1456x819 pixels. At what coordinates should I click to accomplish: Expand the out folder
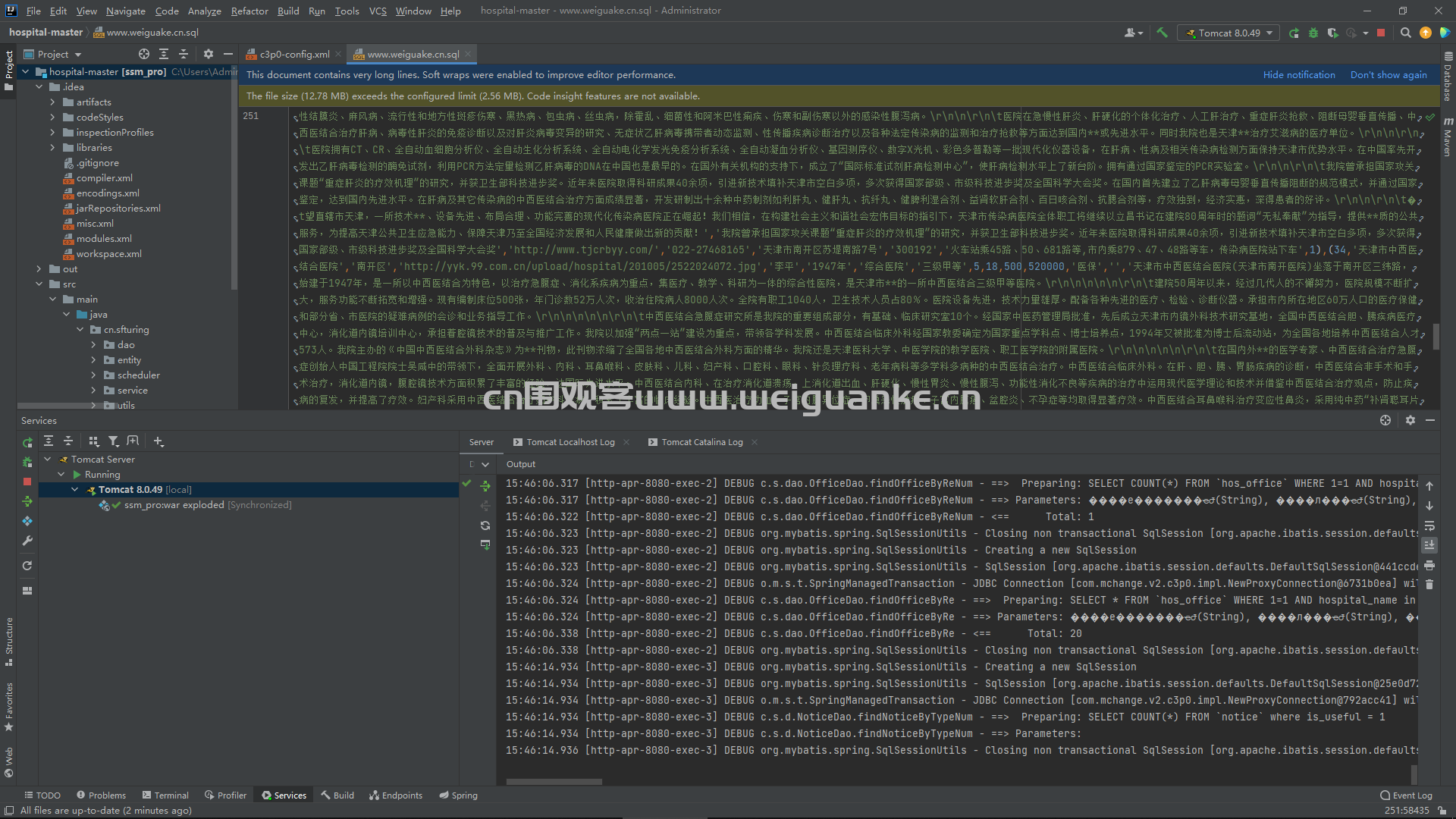point(39,268)
